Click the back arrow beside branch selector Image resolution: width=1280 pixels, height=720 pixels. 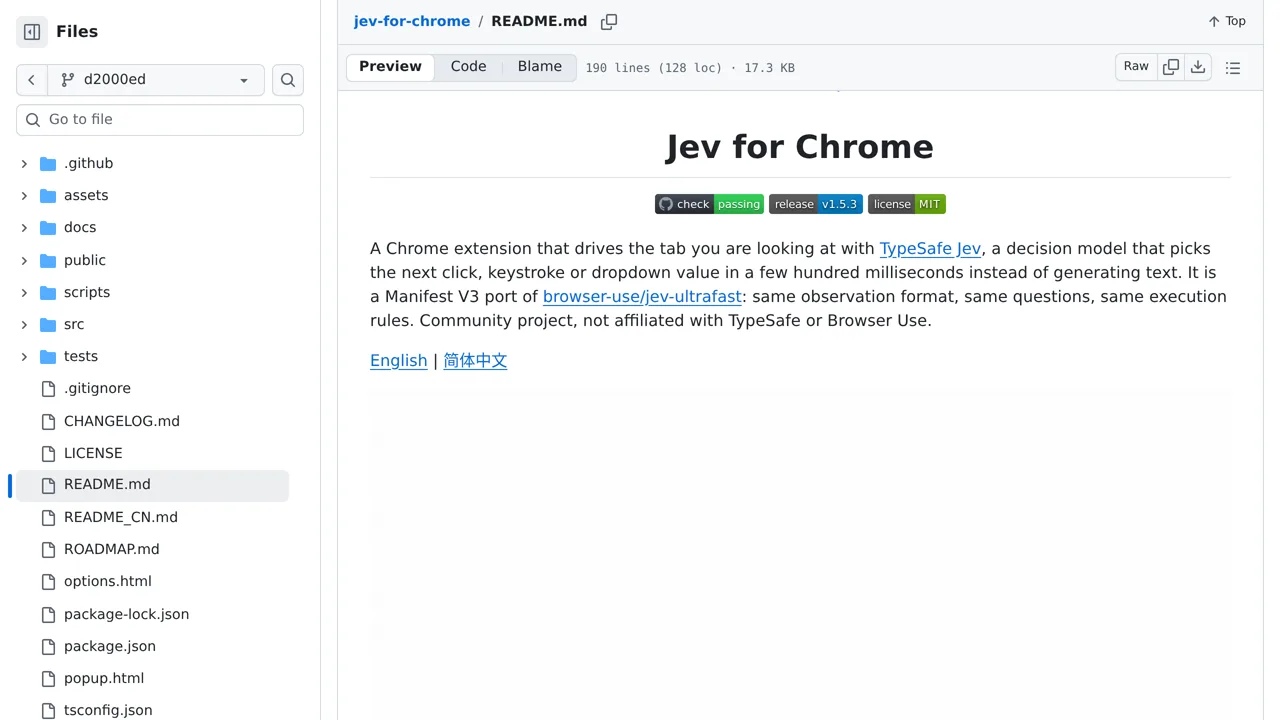(x=32, y=80)
